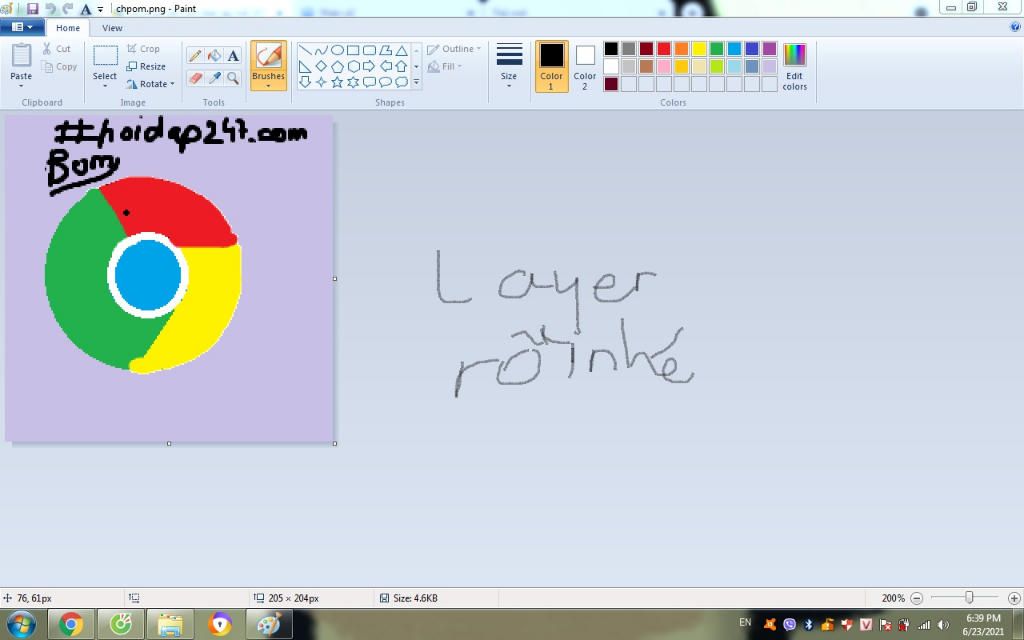
Task: Switch to the View ribbon tab
Action: click(112, 28)
